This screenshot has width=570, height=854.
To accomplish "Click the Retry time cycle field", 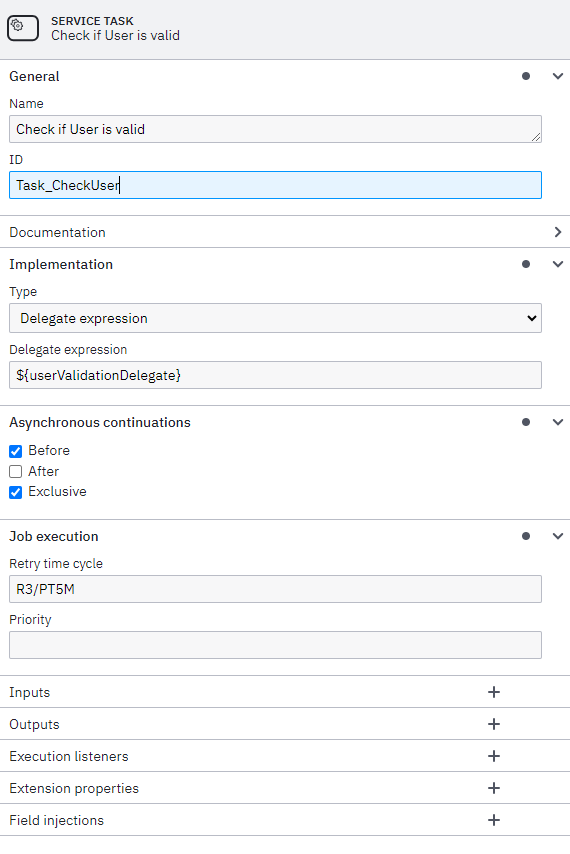I will (275, 589).
